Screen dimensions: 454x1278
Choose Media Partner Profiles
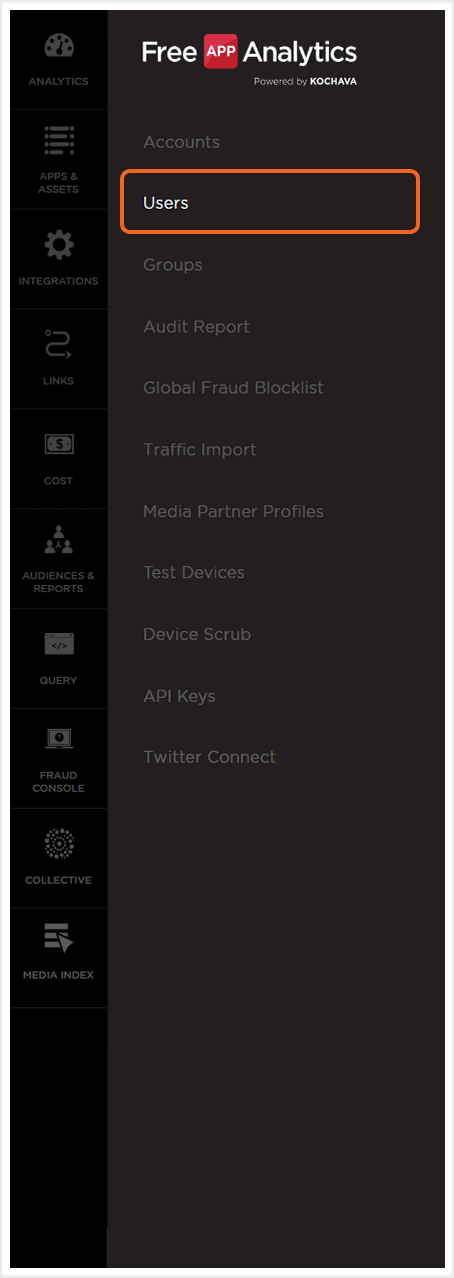[x=233, y=511]
